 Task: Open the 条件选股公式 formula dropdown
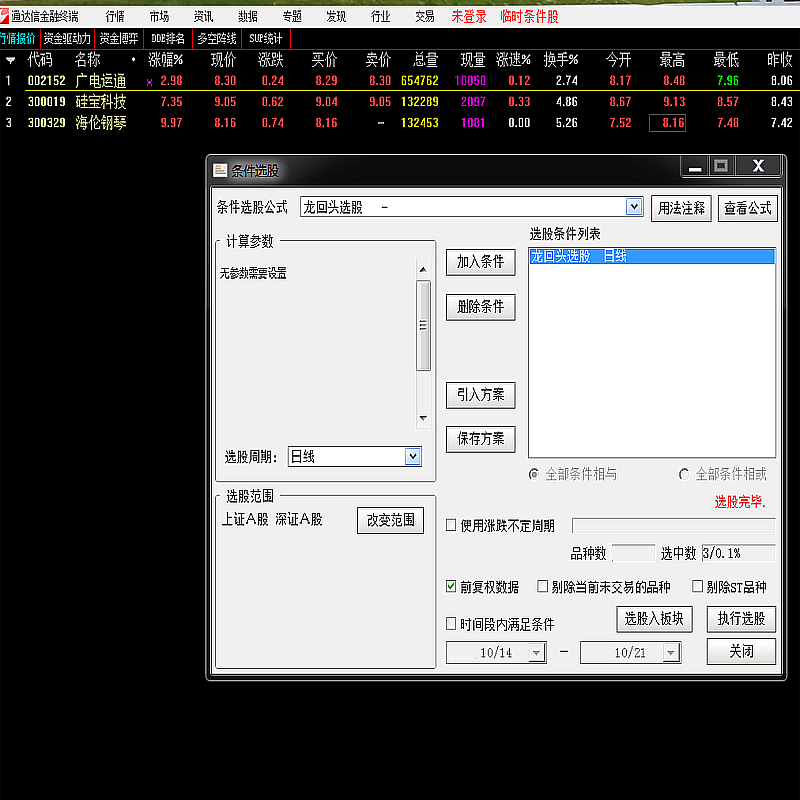click(x=633, y=207)
